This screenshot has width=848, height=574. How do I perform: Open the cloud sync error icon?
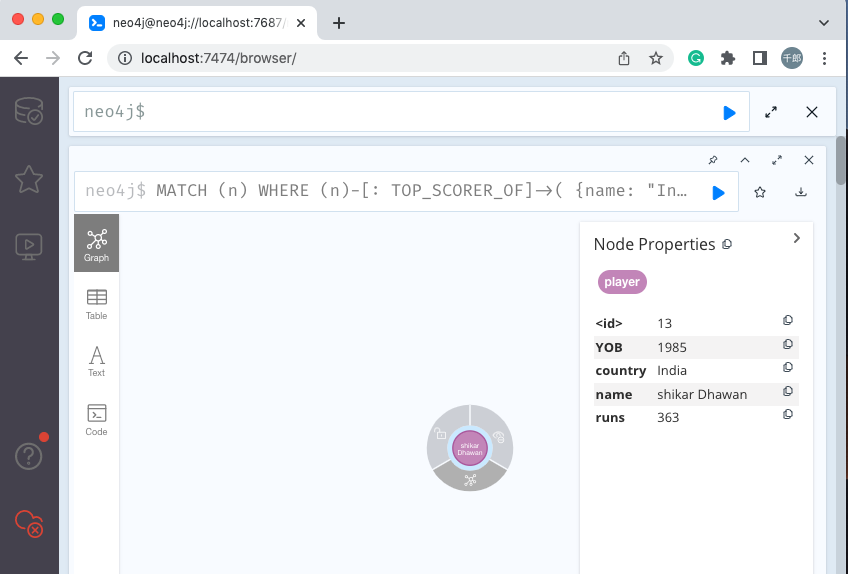point(29,523)
